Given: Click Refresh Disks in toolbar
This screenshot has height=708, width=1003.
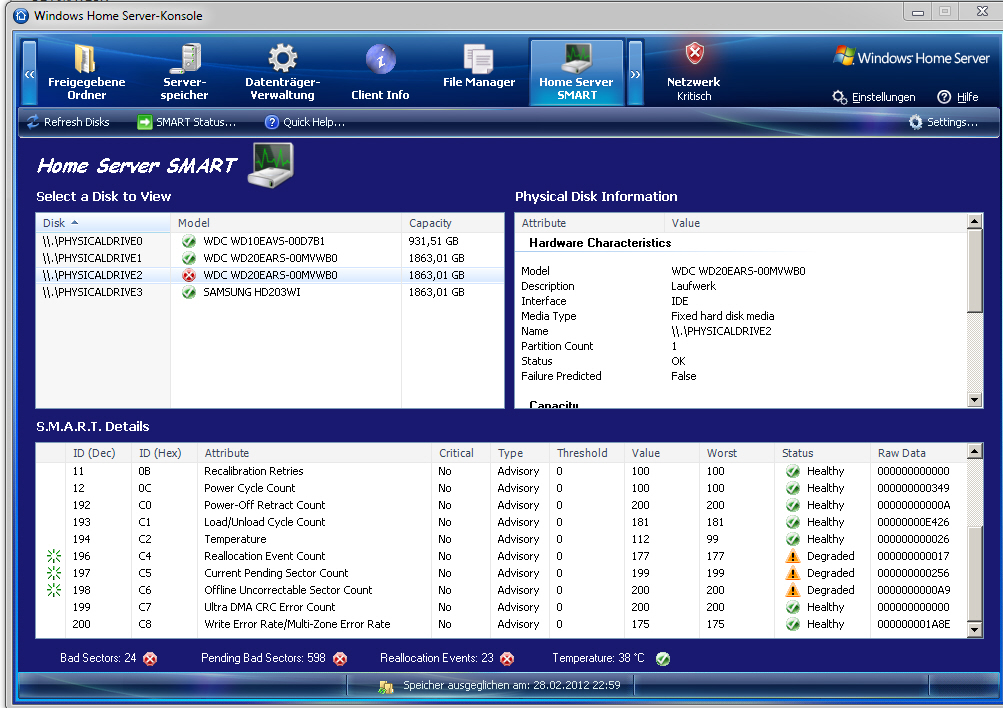Looking at the screenshot, I should point(68,122).
